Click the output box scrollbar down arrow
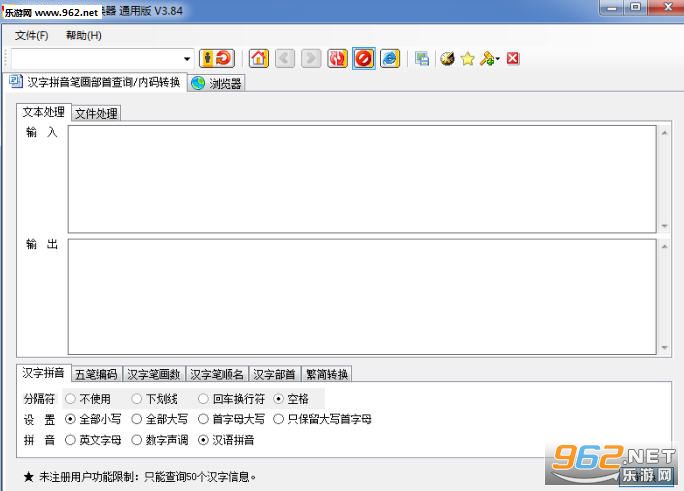The width and height of the screenshot is (684, 491). (664, 348)
